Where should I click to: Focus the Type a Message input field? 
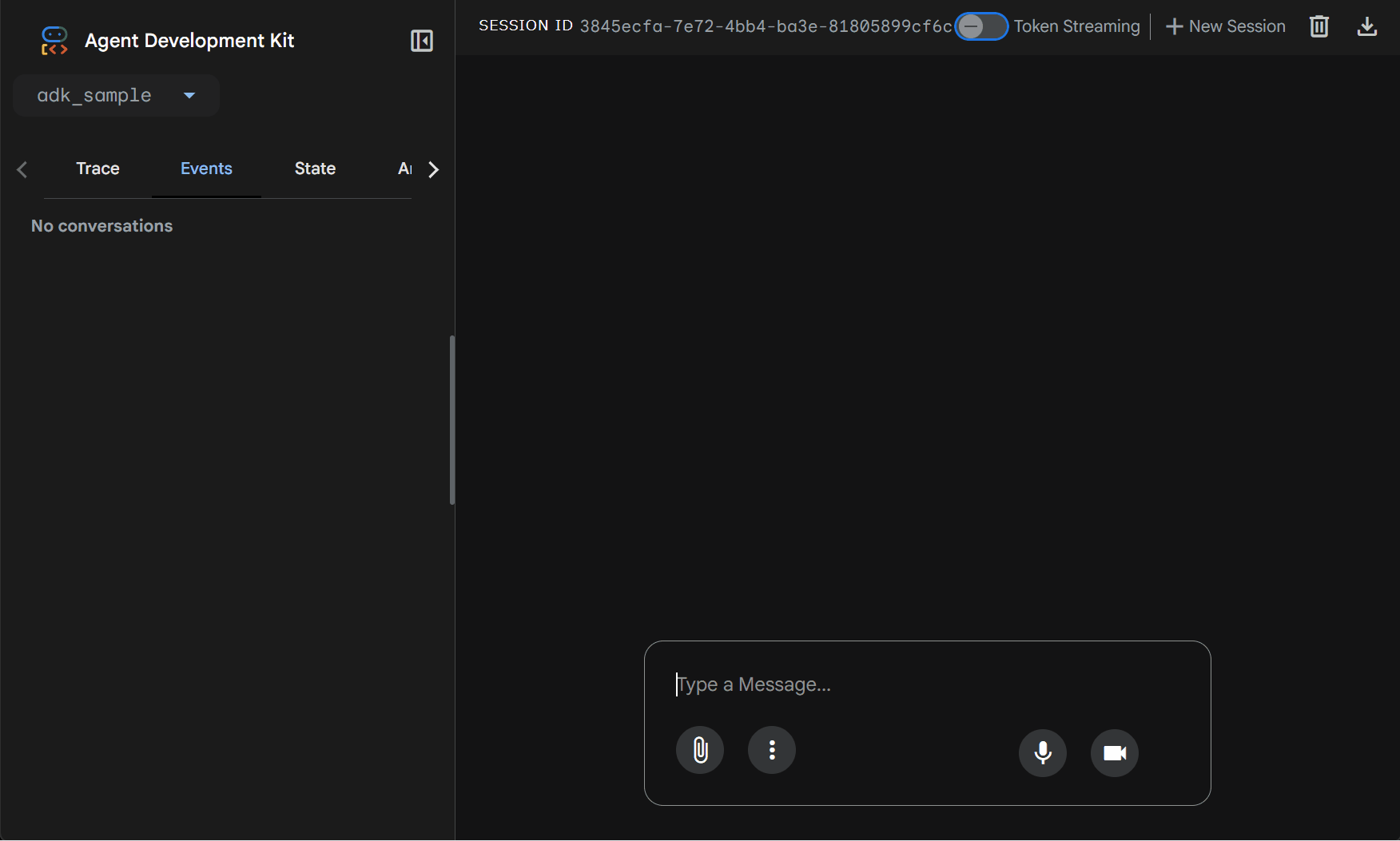pyautogui.click(x=927, y=684)
